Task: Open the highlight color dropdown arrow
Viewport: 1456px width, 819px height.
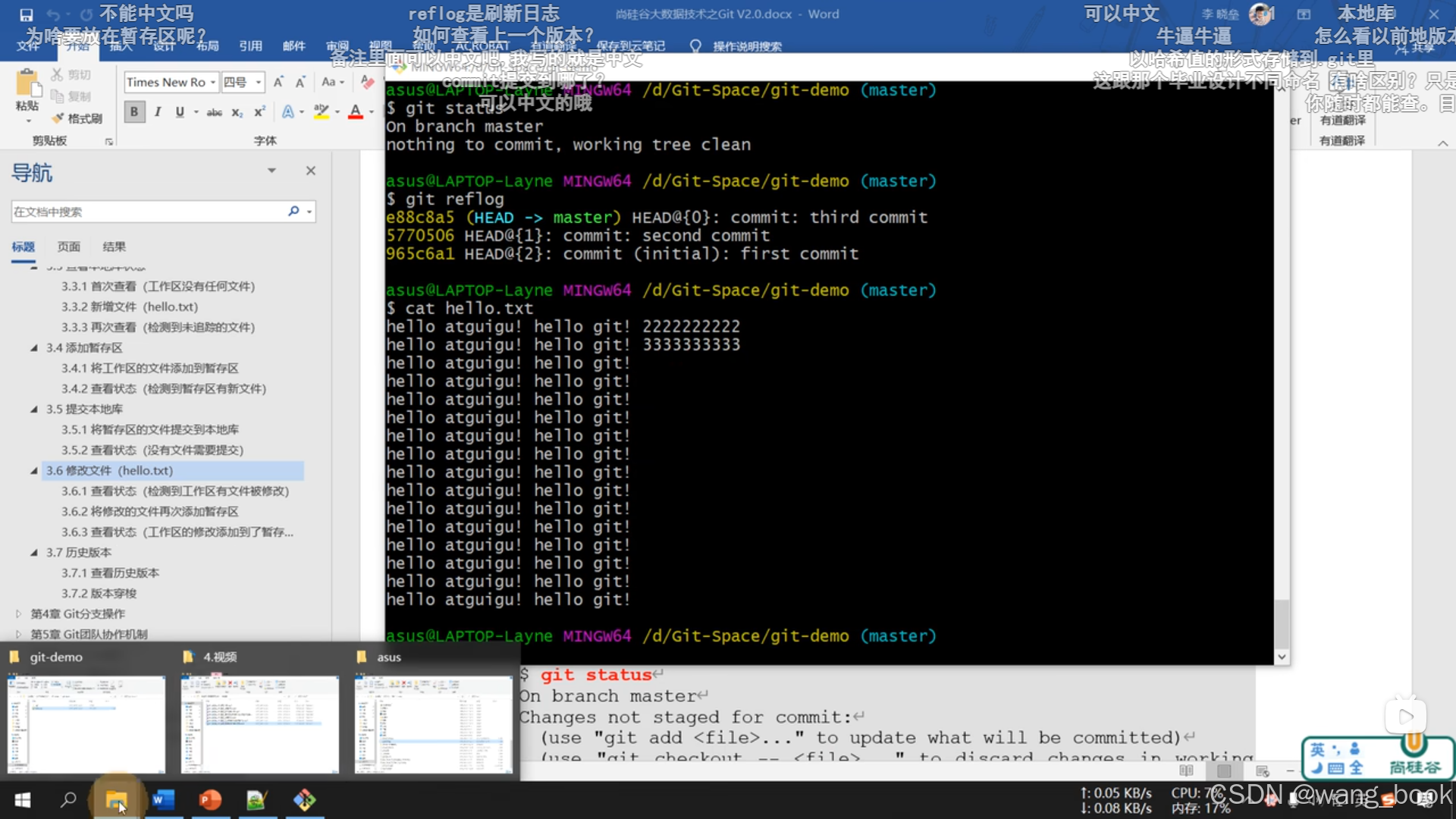Action: 337,112
